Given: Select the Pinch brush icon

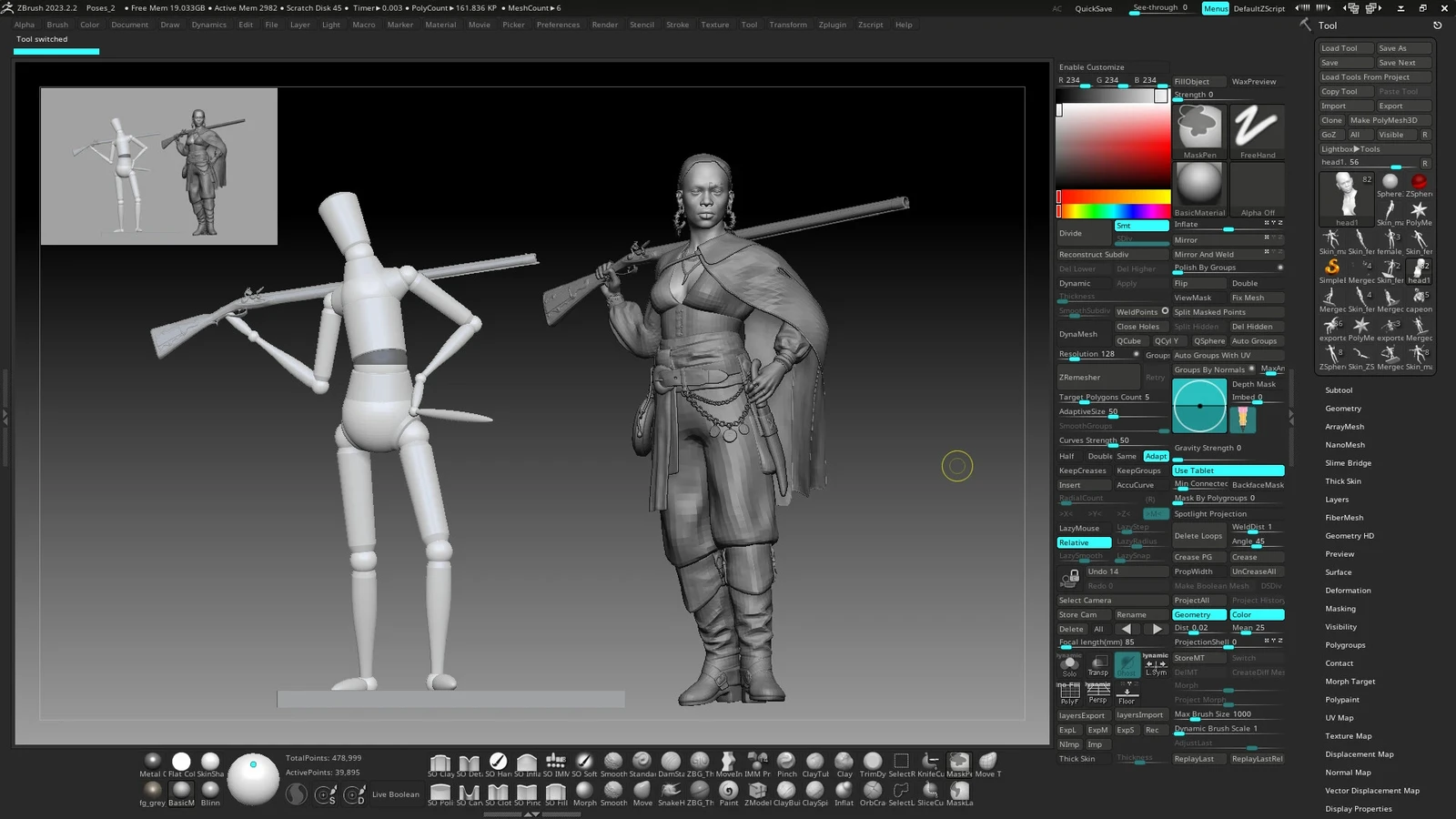Looking at the screenshot, I should click(786, 762).
